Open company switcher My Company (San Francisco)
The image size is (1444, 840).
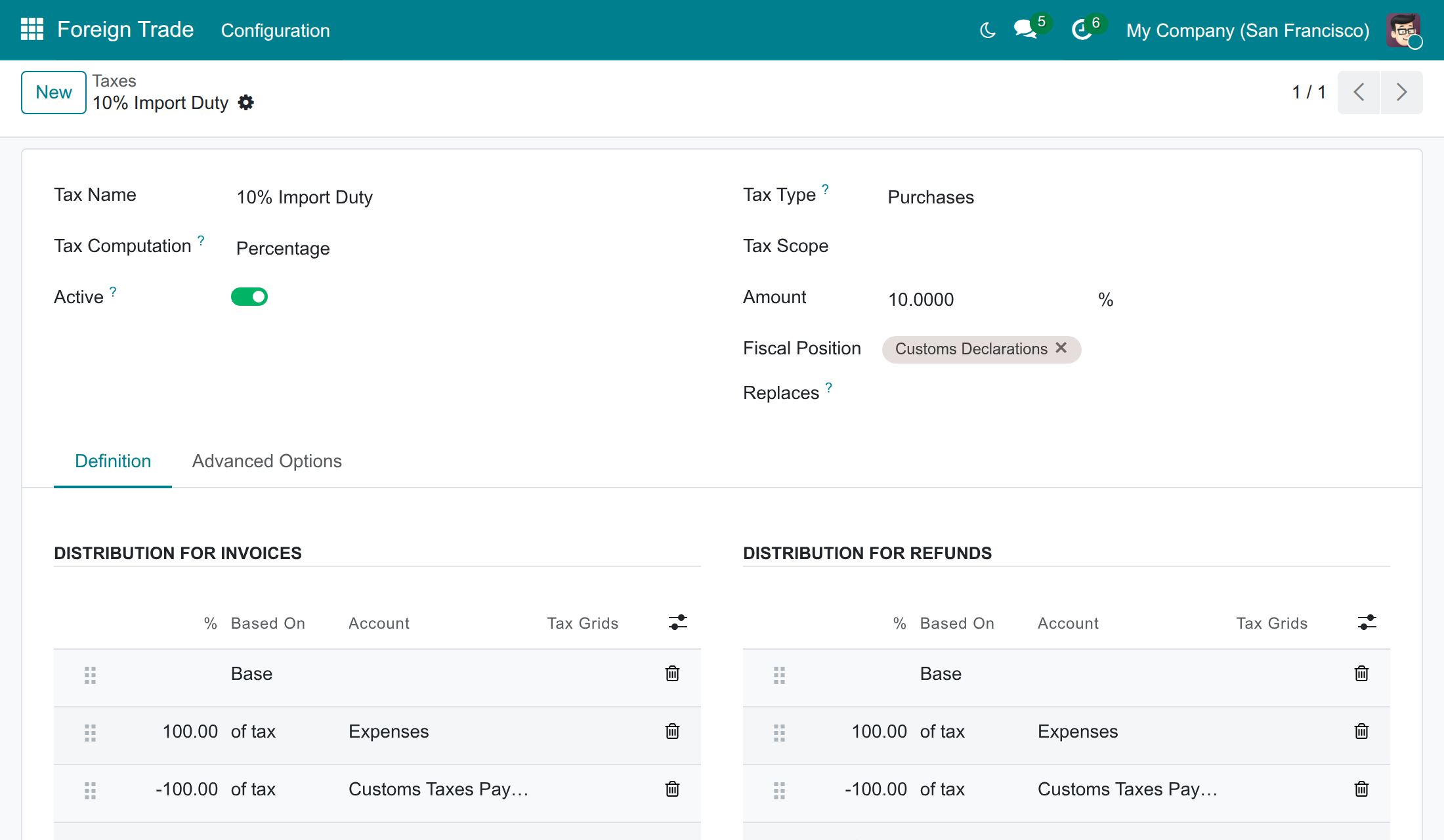pos(1248,30)
